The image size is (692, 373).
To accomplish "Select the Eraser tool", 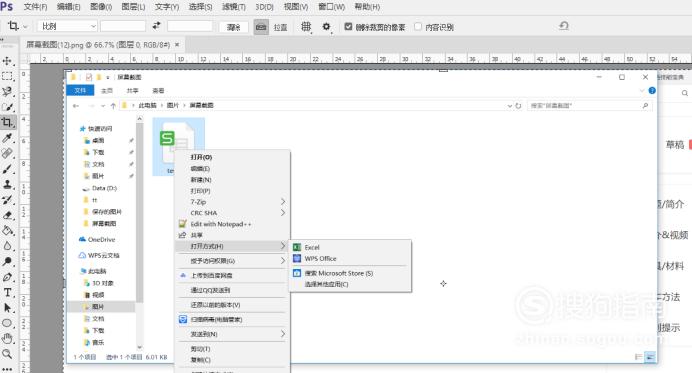I will pos(7,215).
